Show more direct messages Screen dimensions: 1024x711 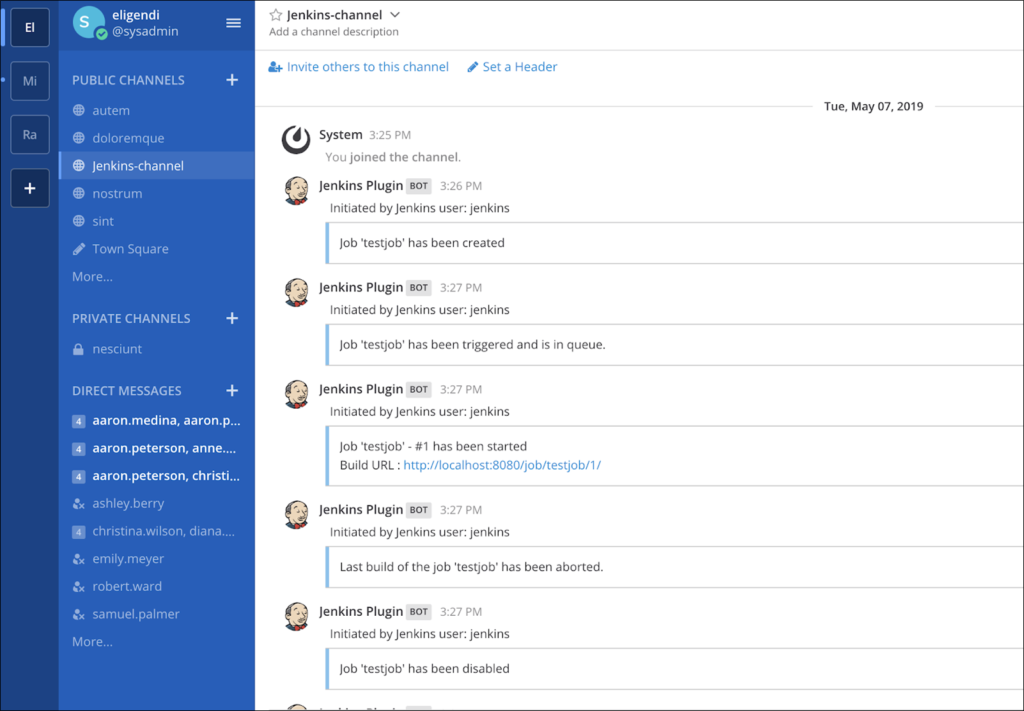tap(92, 642)
